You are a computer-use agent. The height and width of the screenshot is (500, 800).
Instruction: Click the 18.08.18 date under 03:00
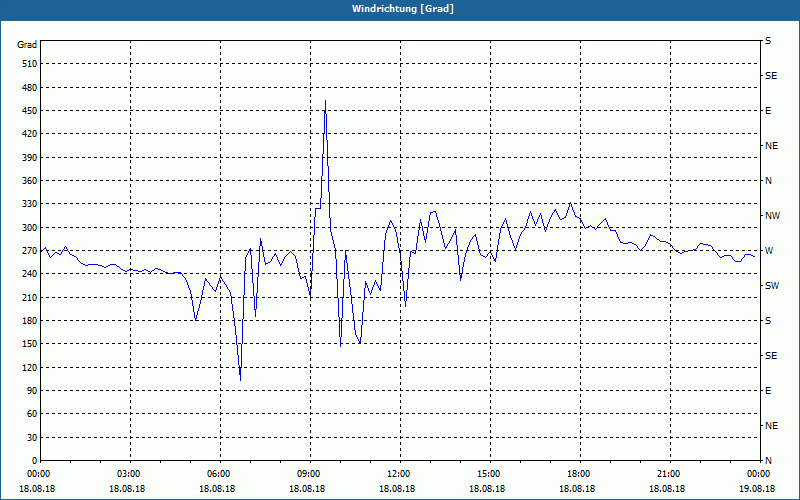127,489
